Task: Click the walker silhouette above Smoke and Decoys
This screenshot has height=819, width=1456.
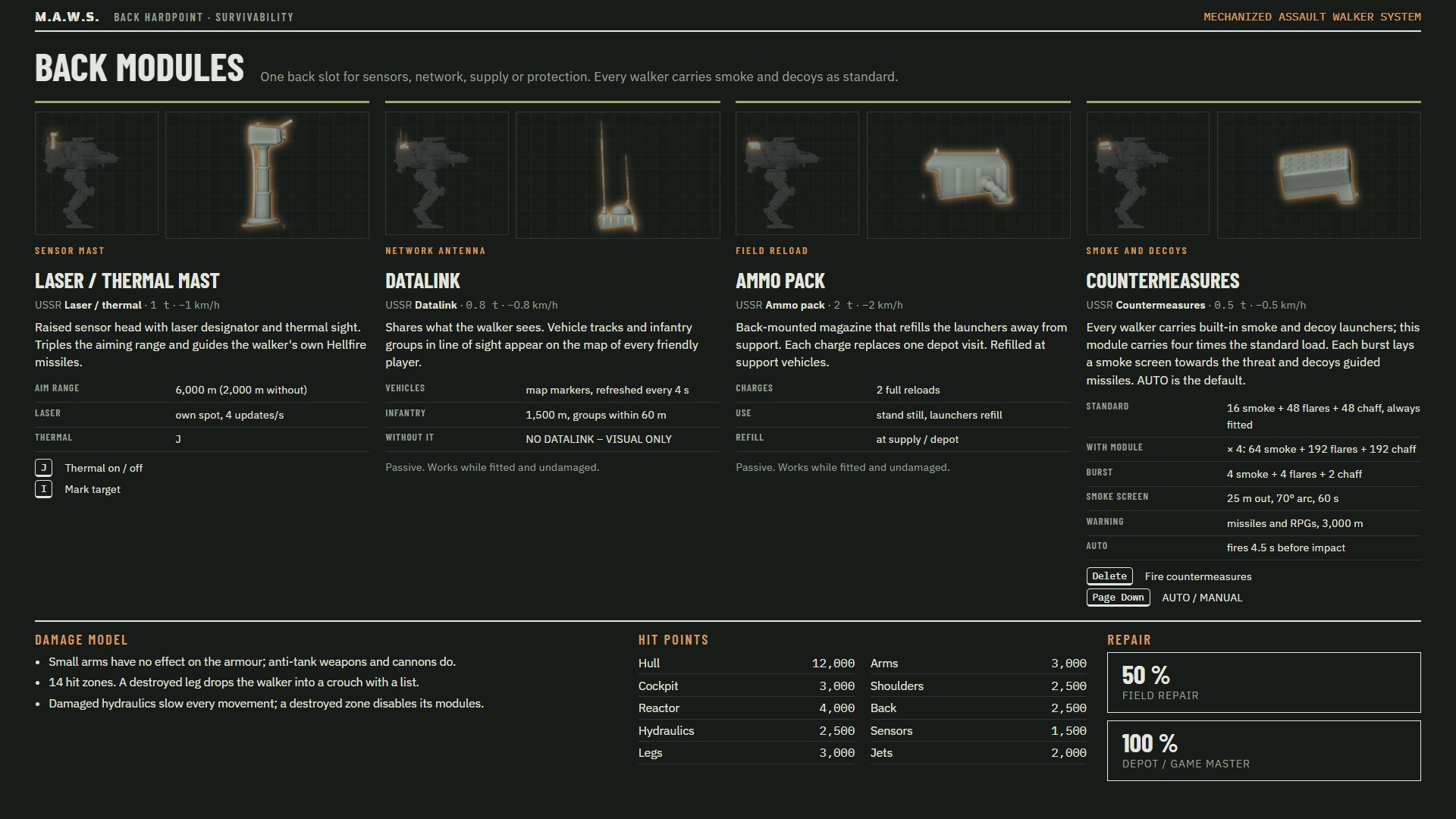Action: tap(1148, 174)
